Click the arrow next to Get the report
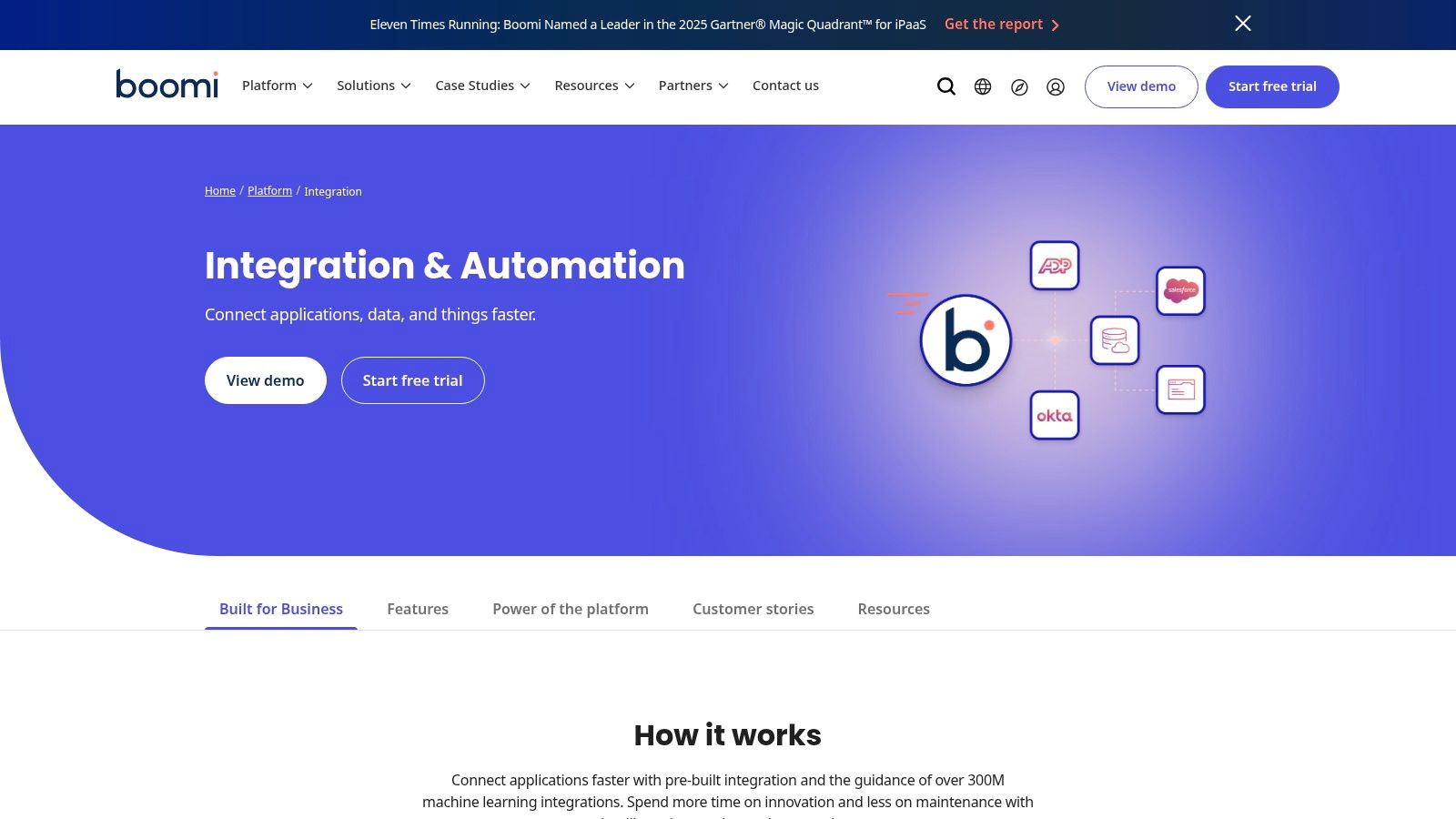 (1056, 25)
